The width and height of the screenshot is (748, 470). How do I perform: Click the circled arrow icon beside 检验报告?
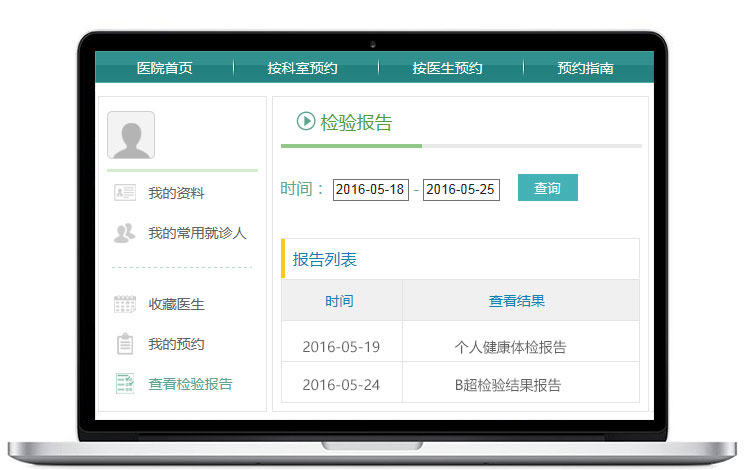coord(306,122)
